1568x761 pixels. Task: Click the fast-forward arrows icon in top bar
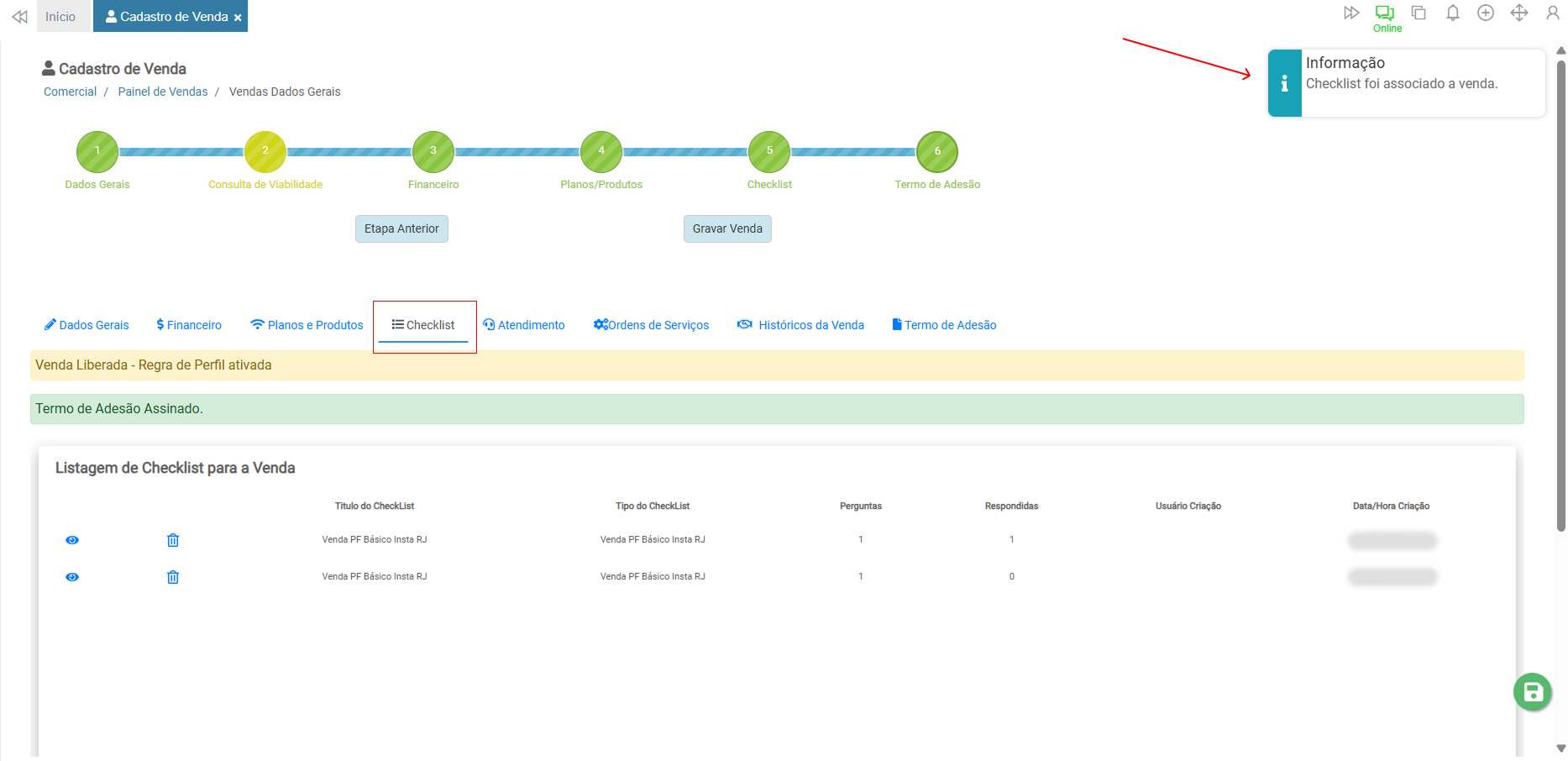(1351, 13)
